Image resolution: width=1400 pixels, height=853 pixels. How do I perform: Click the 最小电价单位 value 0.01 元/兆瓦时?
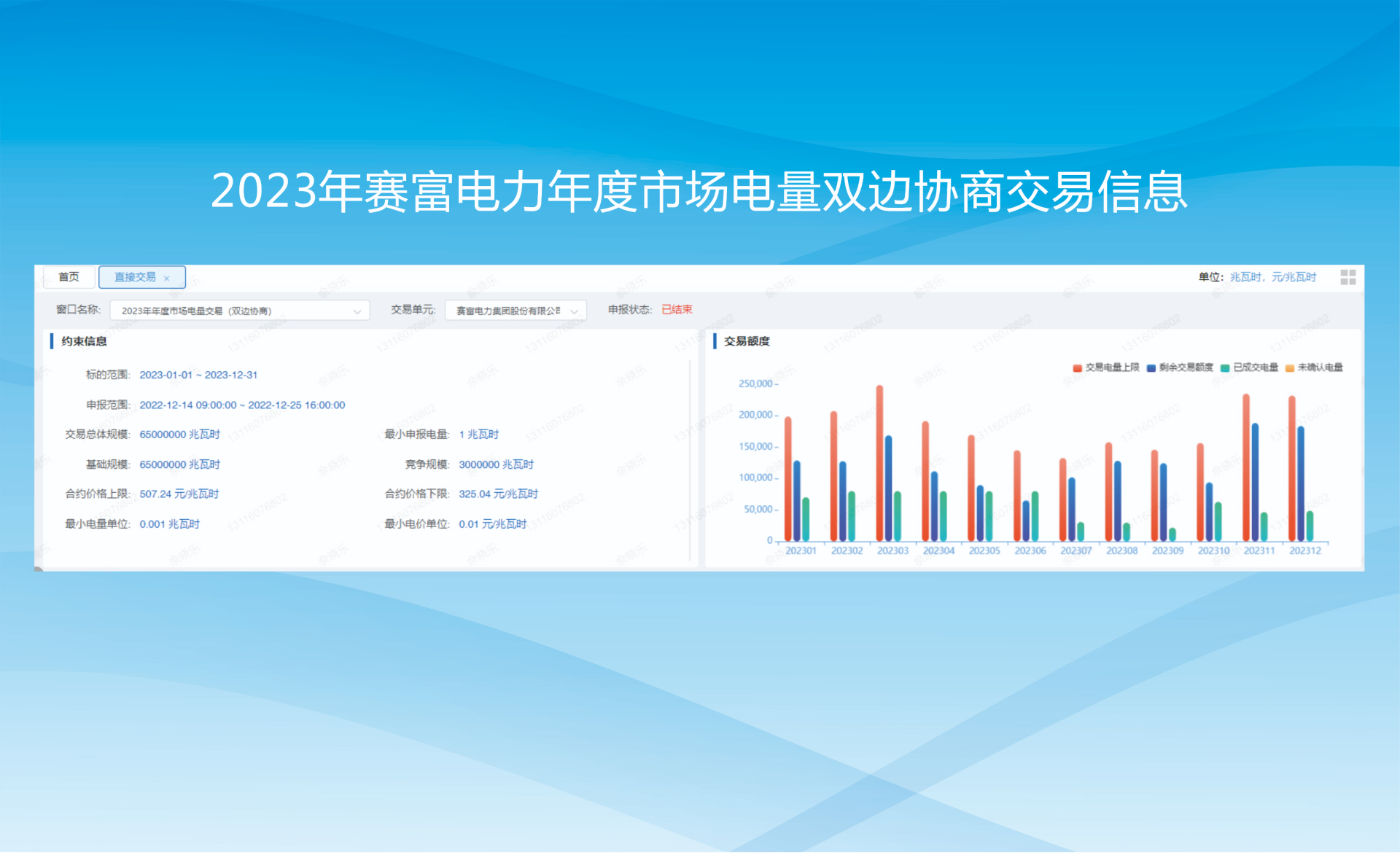tap(492, 524)
